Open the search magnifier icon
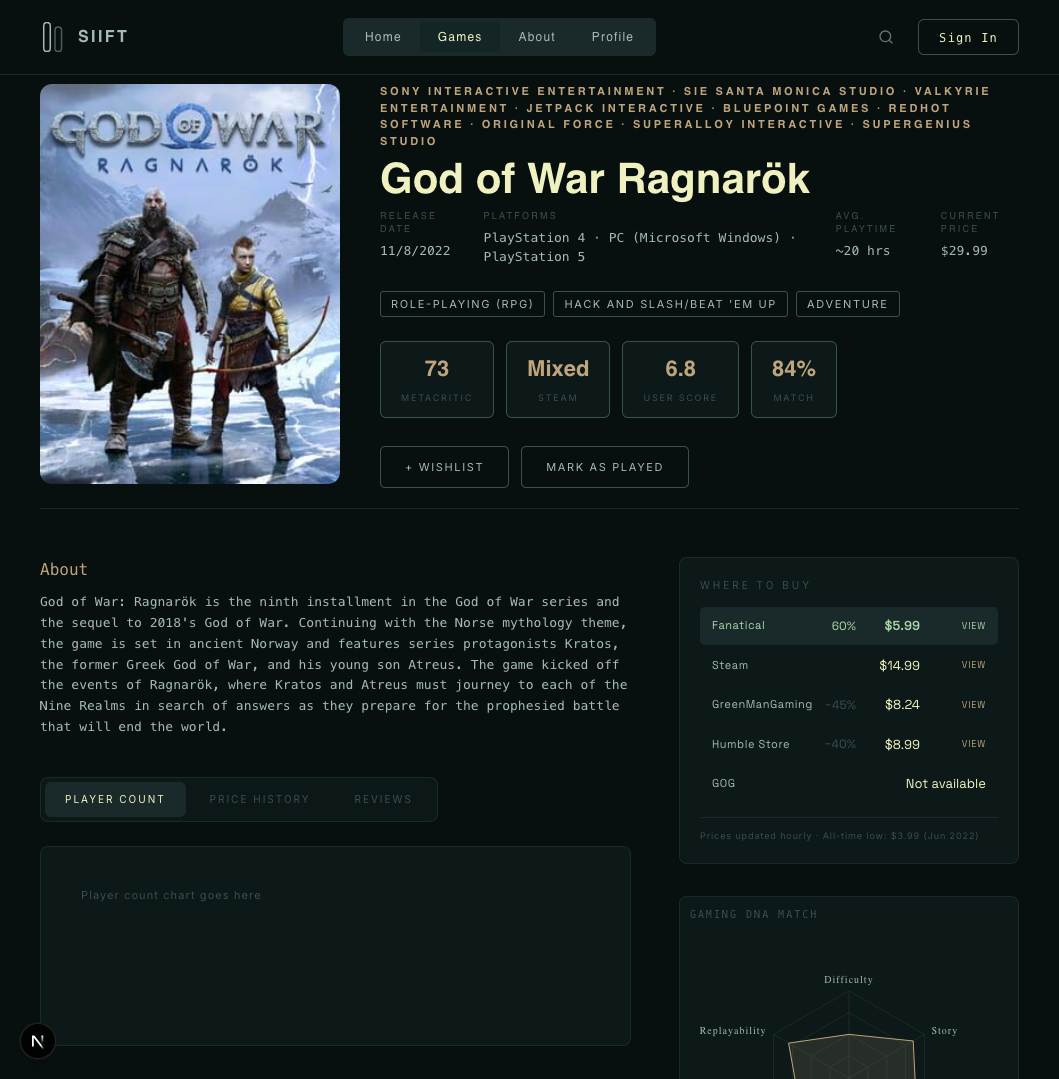Screen dimensions: 1059x1079 [x=886, y=37]
